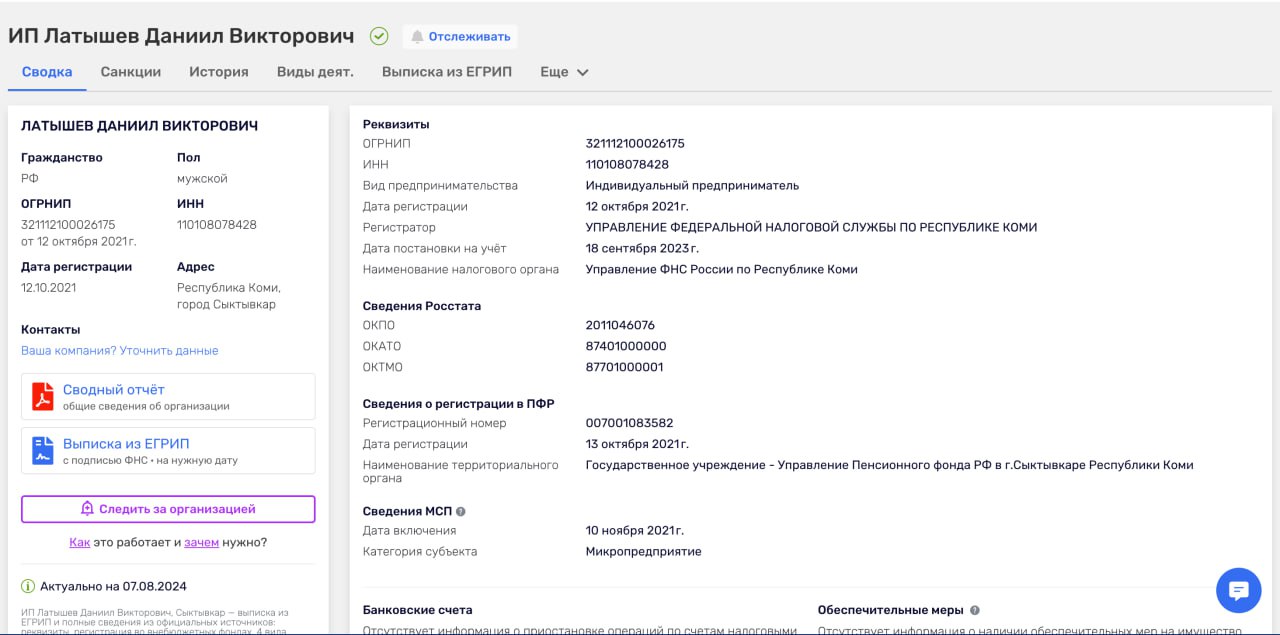
Task: Open the Как link below the follow button
Action: (x=79, y=542)
